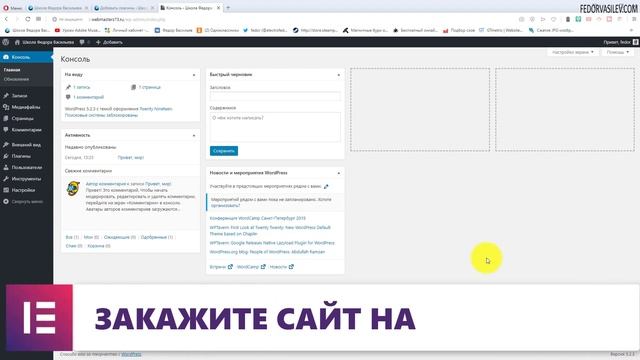
Task: Click the Плагины plug icon in sidebar
Action: [x=6, y=156]
